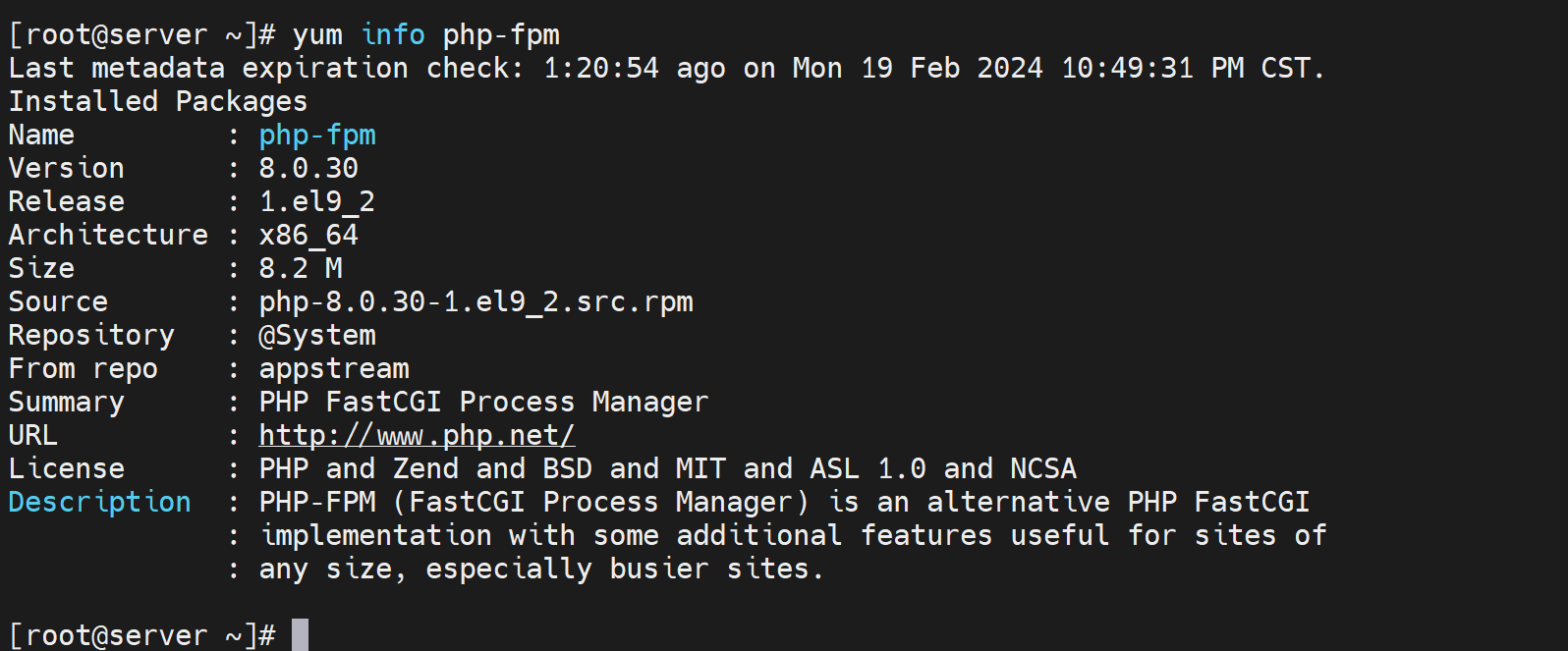Click the 'any size, especially busier sites.' line
1568x651 pixels.
pyautogui.click(x=540, y=570)
